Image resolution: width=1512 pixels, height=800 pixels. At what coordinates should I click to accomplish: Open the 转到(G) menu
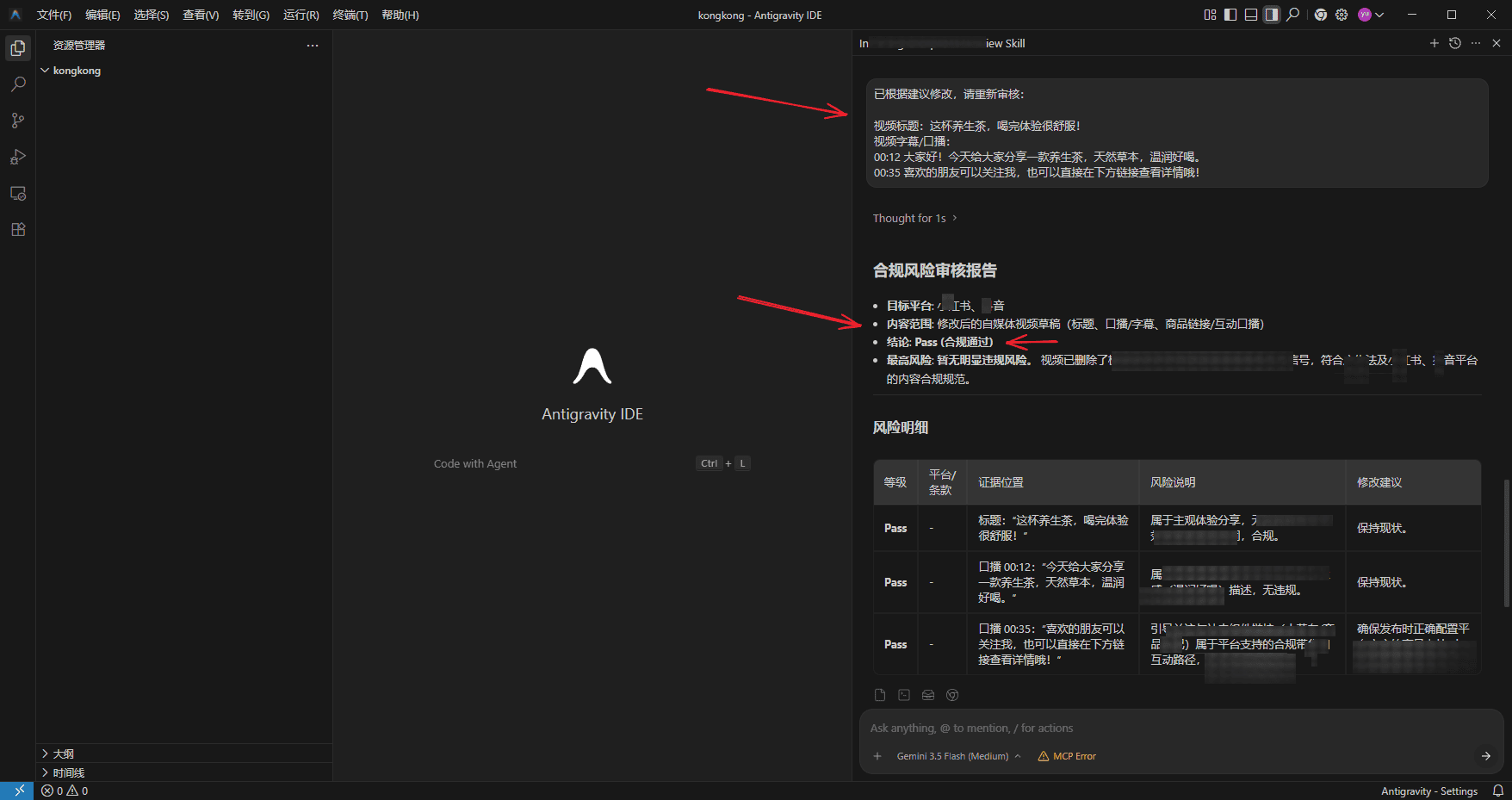251,15
